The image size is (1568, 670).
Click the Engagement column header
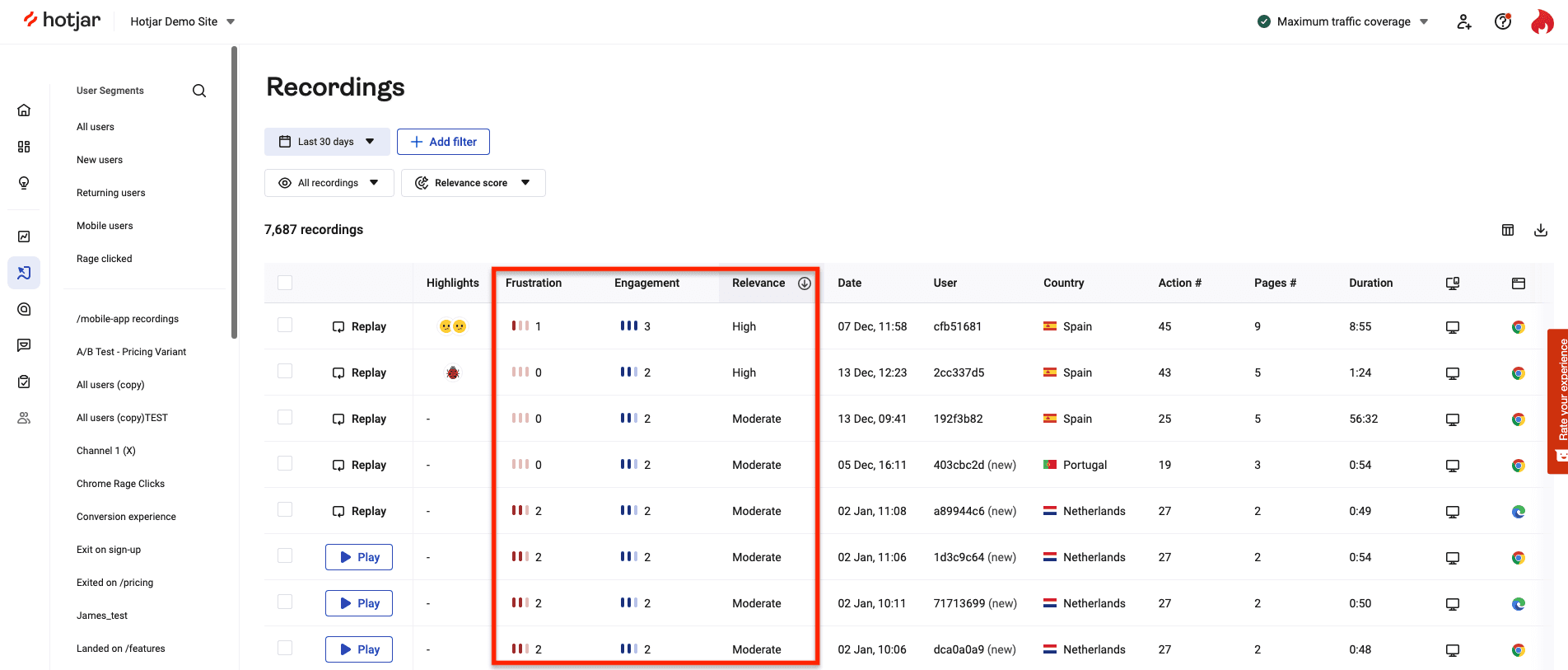pyautogui.click(x=646, y=283)
